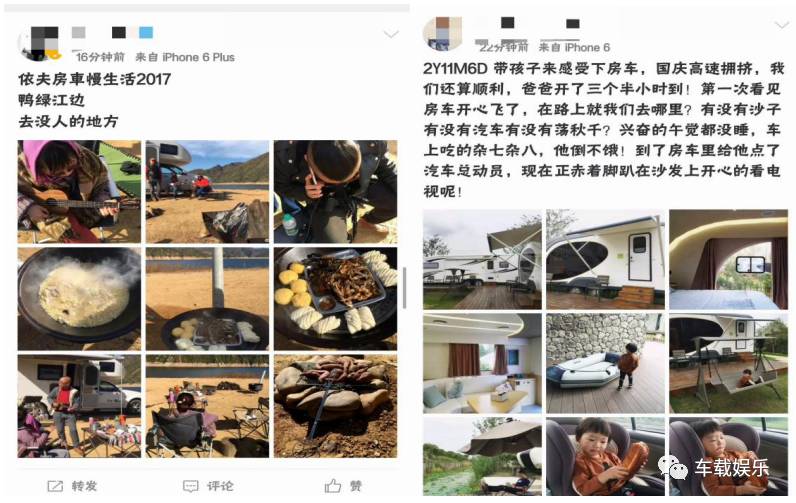Click the 依夫房車慢生活2017 post text
Image resolution: width=796 pixels, height=503 pixels.
(95, 79)
